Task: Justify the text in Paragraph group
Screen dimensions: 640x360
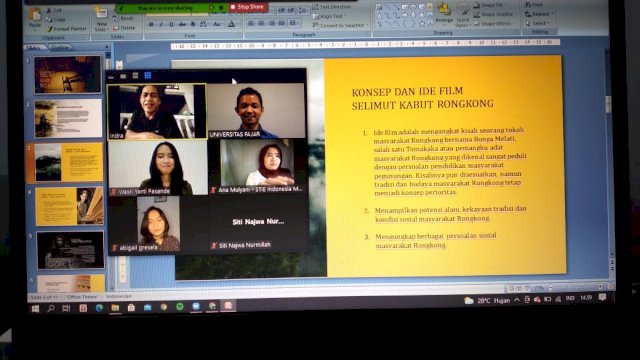Action: point(282,23)
